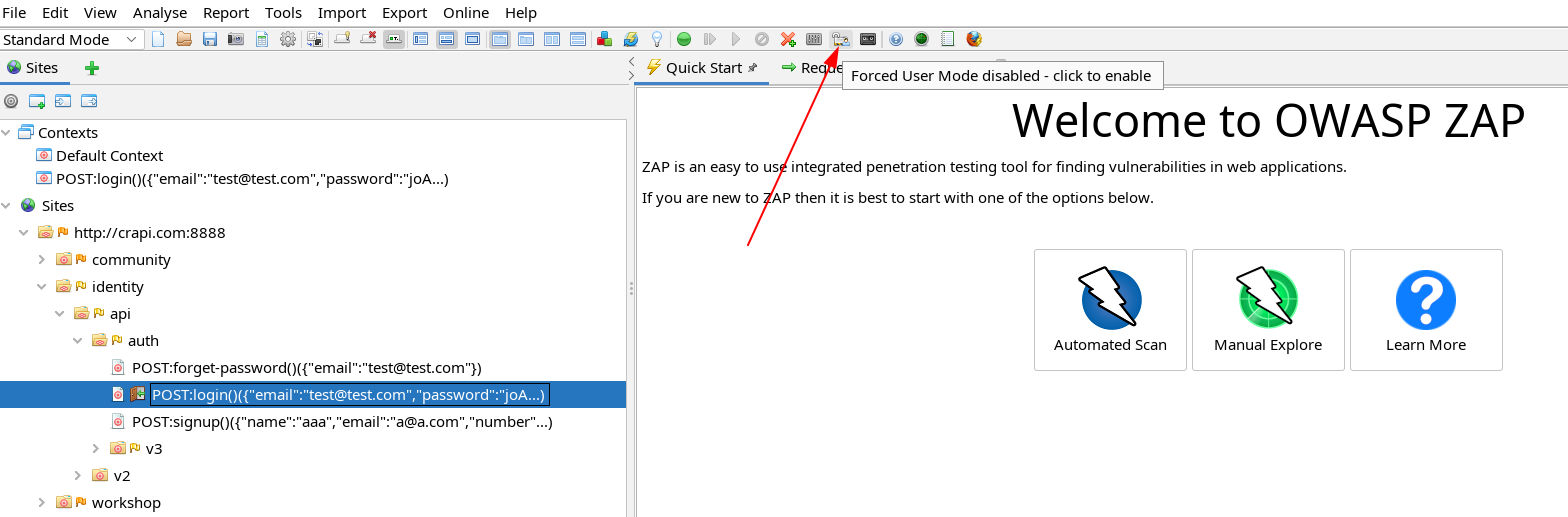Open the Report menu
This screenshot has height=517, width=1568.
(x=226, y=13)
